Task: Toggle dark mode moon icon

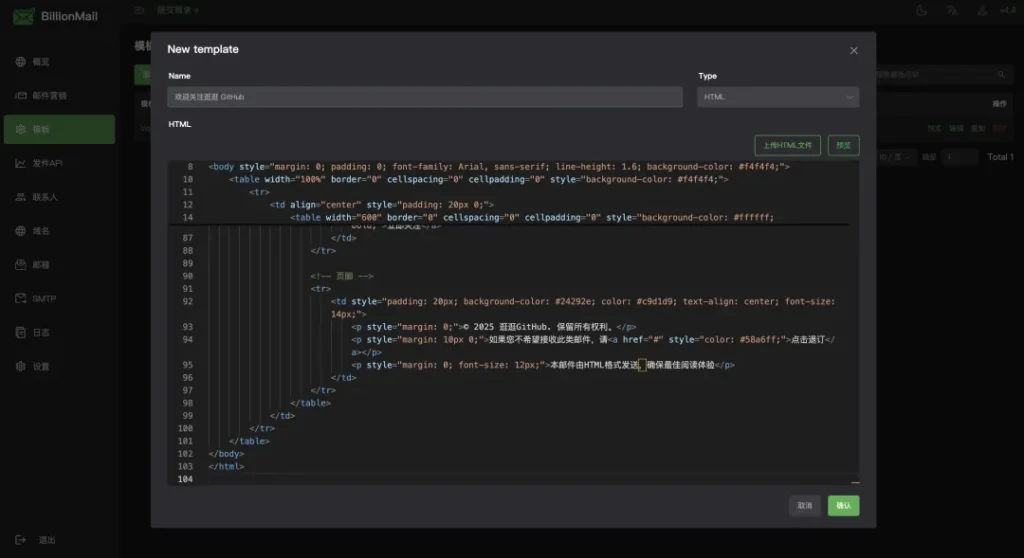Action: (921, 10)
